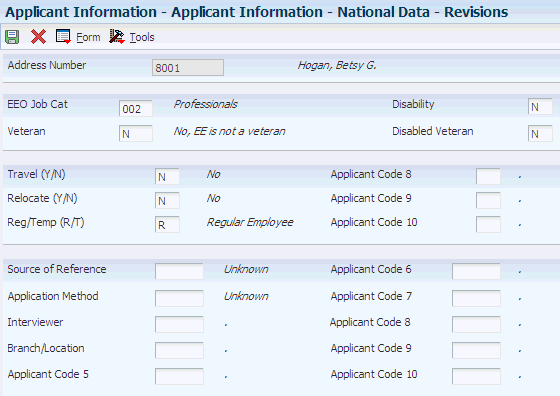Click the Applicant Information window title text
This screenshot has width=560, height=396.
(x=256, y=12)
